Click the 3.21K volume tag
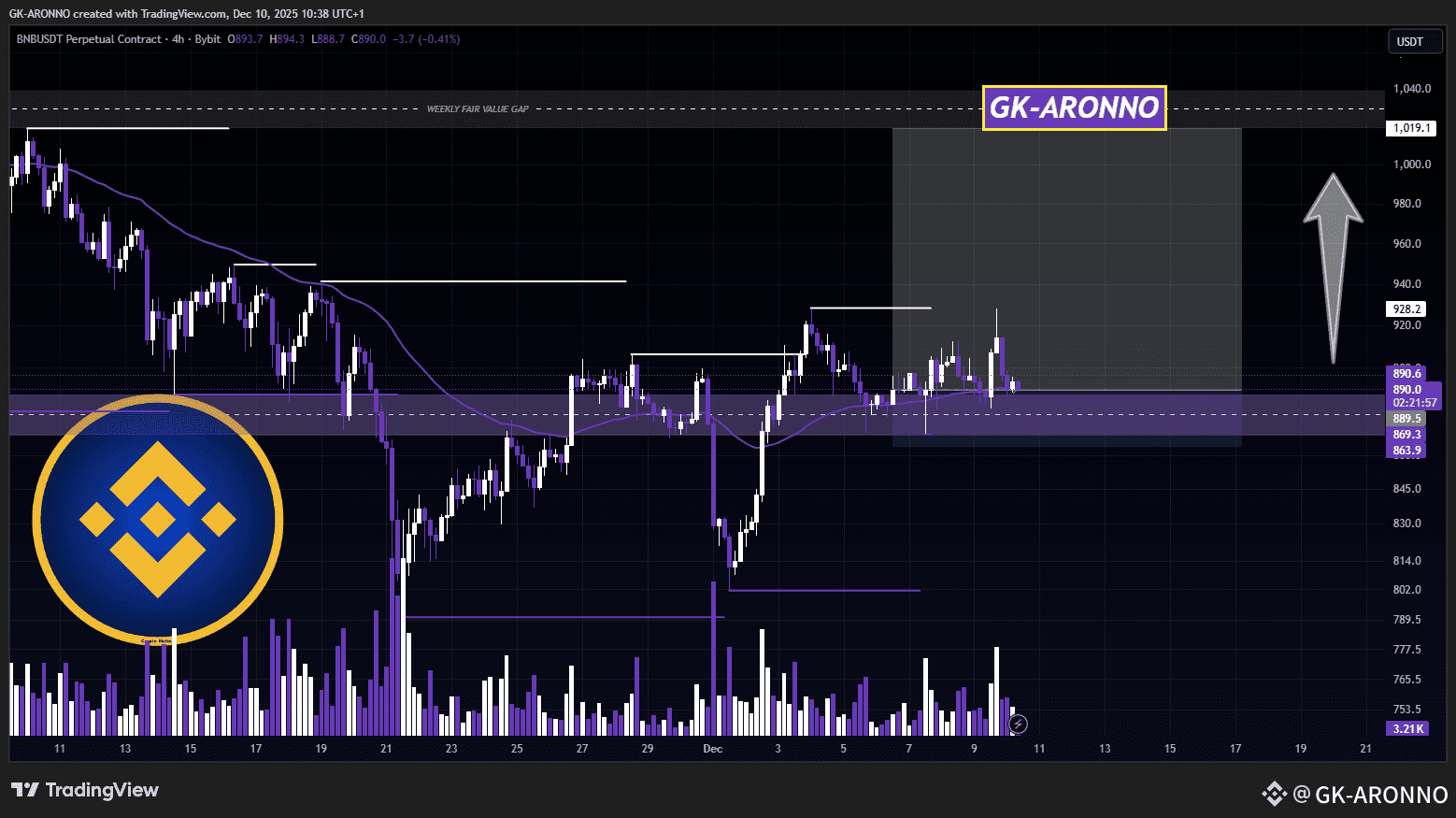Viewport: 1456px width, 818px height. tap(1407, 728)
